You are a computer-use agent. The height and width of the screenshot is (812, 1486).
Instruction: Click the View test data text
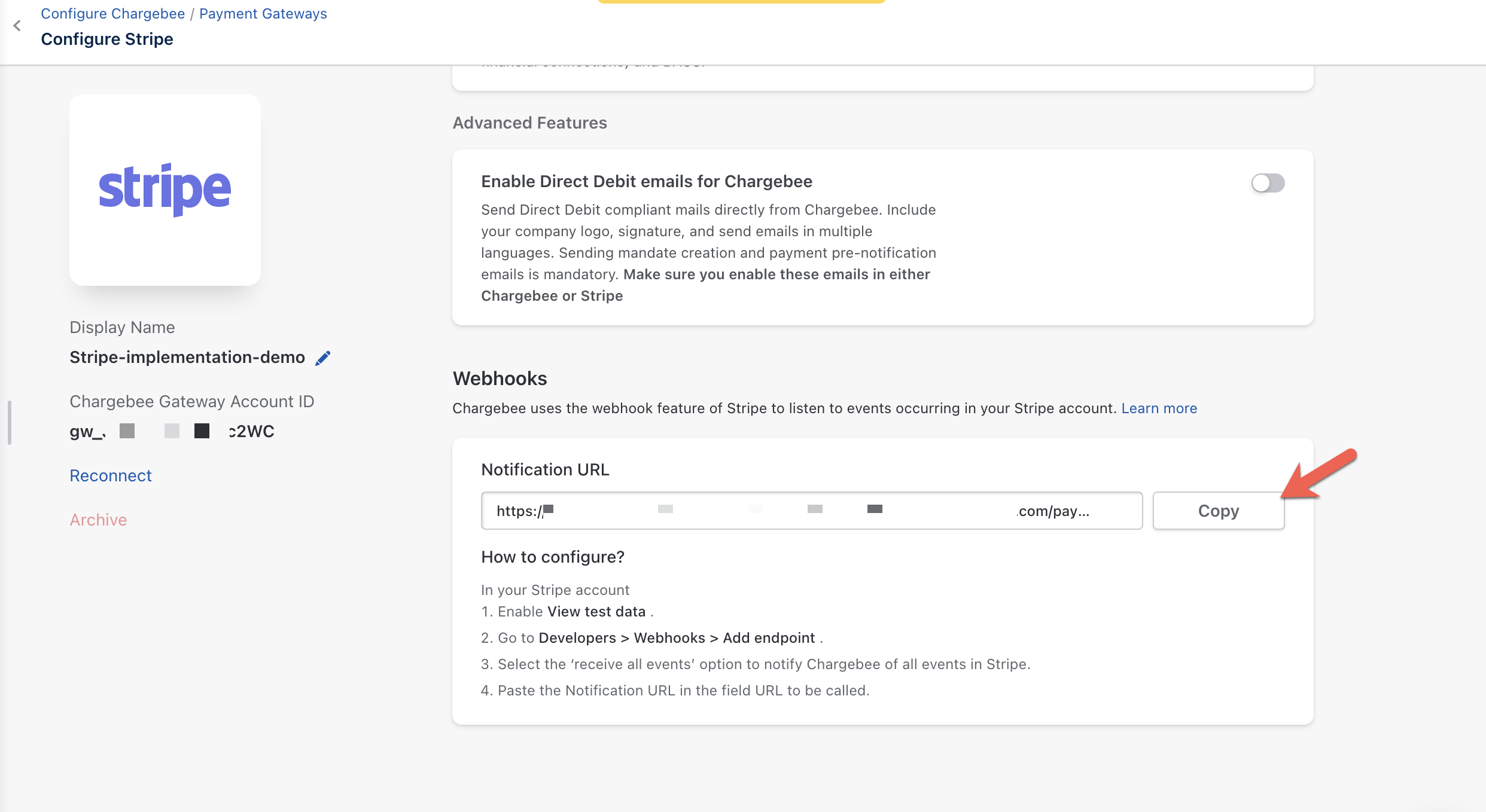click(596, 612)
